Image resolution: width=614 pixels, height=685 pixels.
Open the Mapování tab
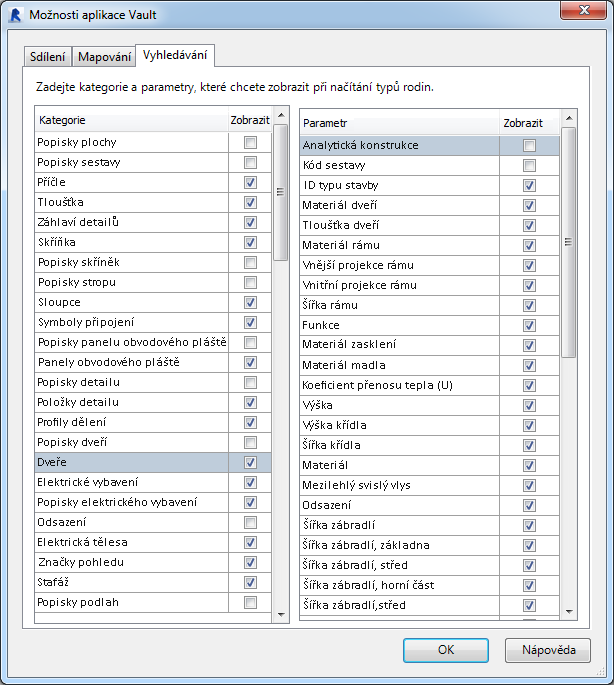105,56
